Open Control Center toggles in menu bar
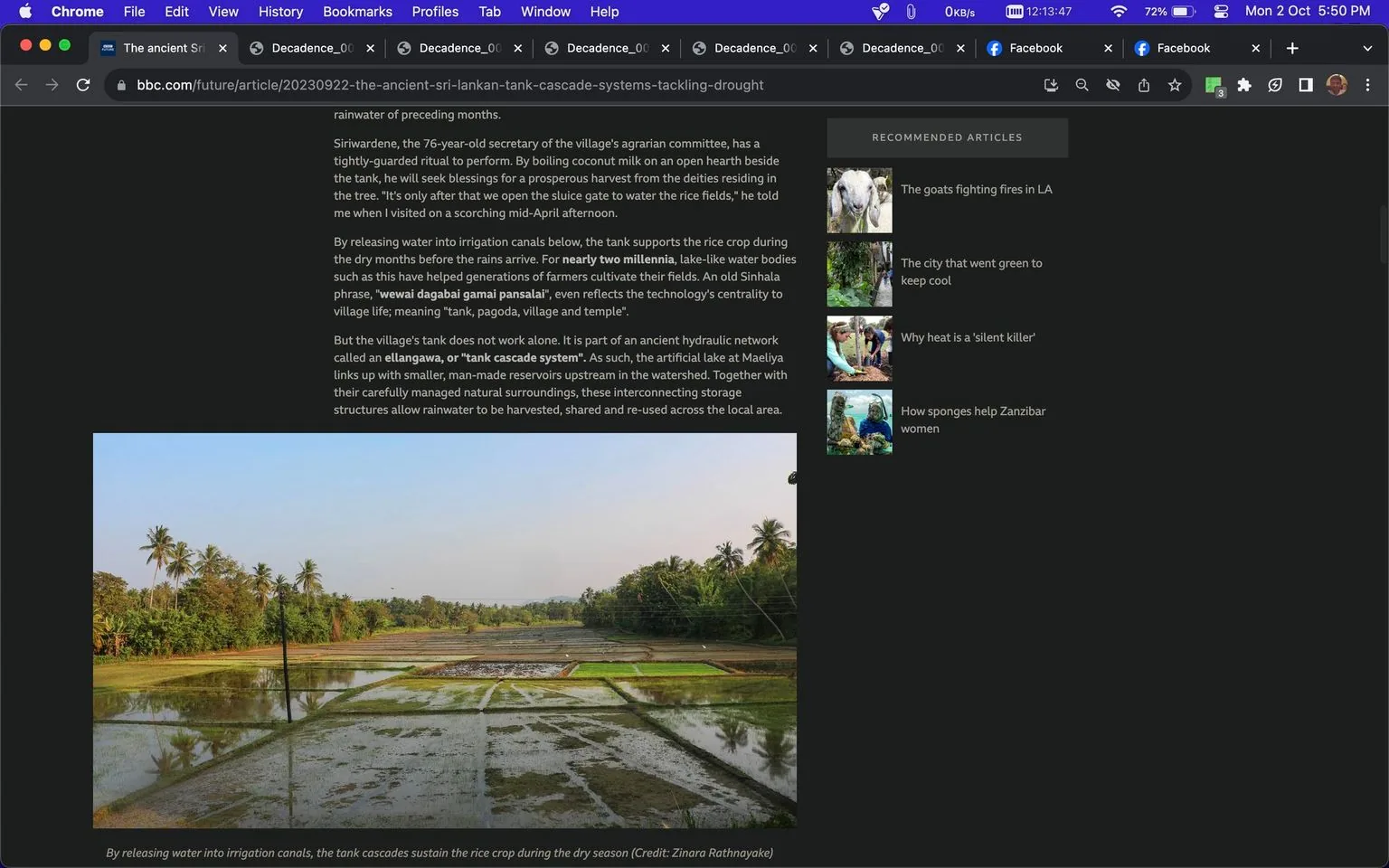 point(1220,12)
